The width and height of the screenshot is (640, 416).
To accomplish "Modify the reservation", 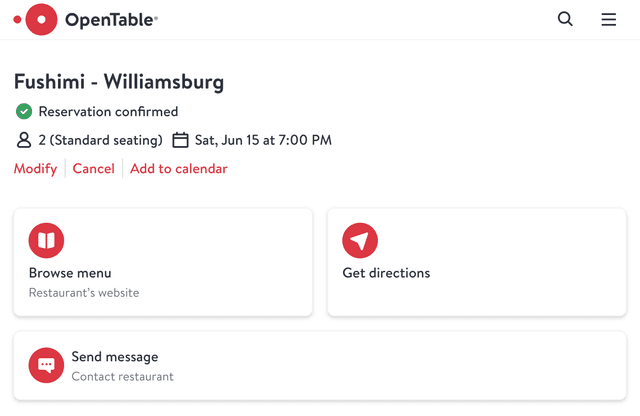I will click(x=36, y=169).
